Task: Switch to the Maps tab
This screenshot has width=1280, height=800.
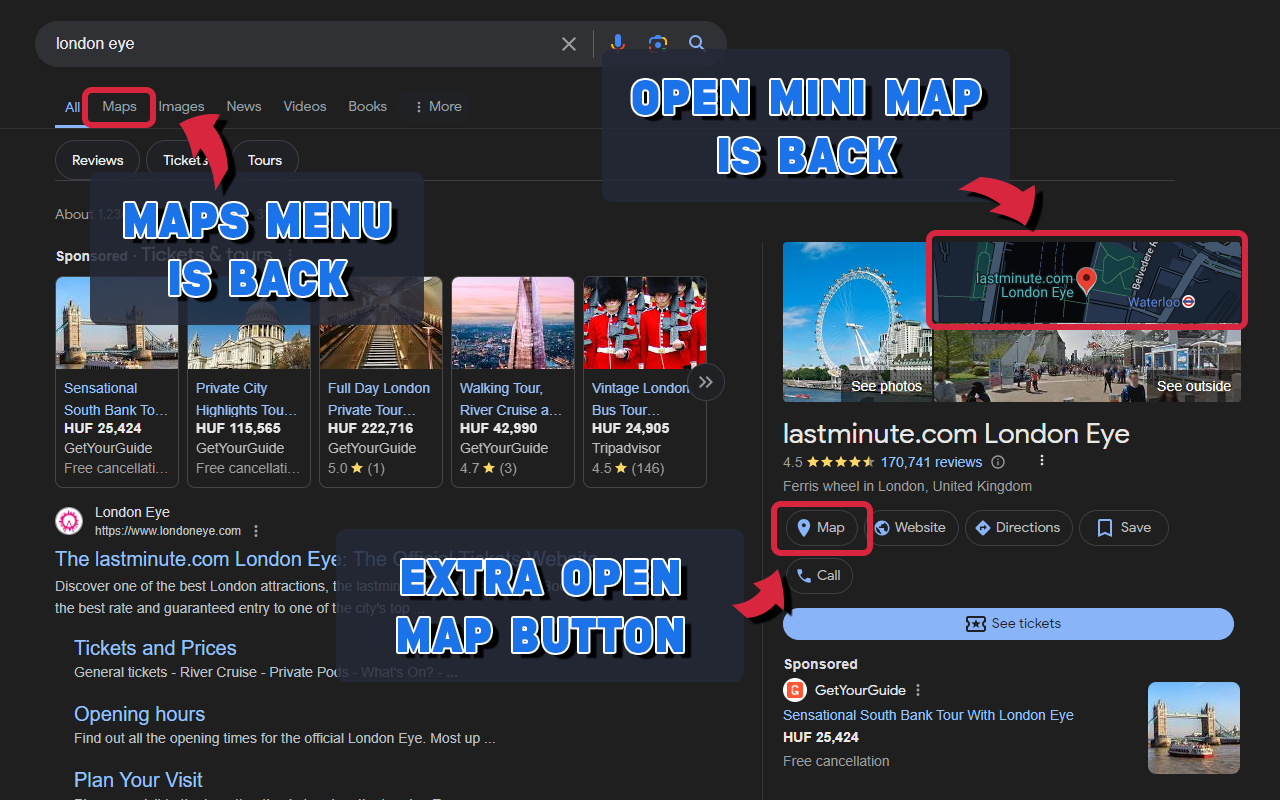Action: click(119, 106)
